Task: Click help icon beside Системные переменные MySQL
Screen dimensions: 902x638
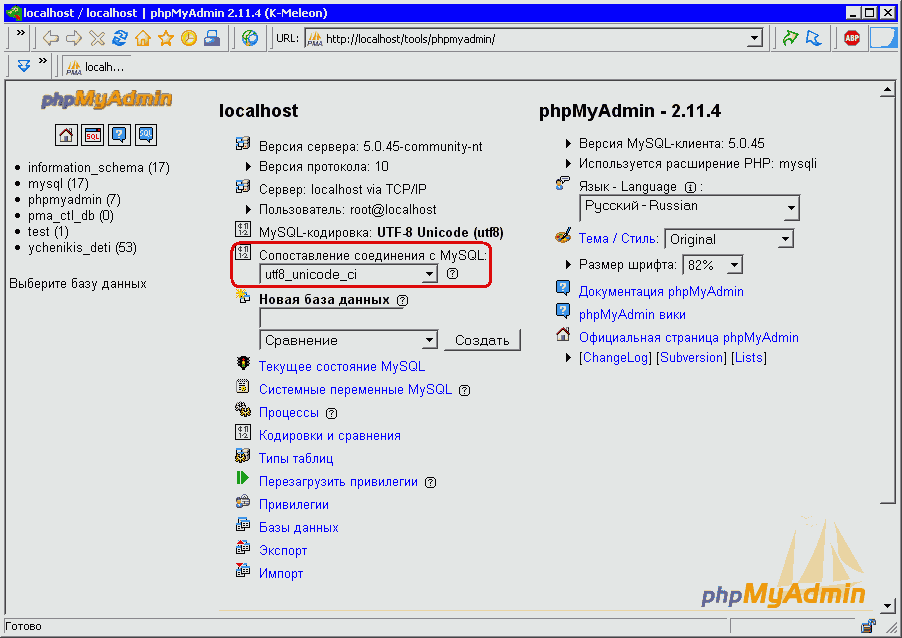Action: [x=464, y=390]
